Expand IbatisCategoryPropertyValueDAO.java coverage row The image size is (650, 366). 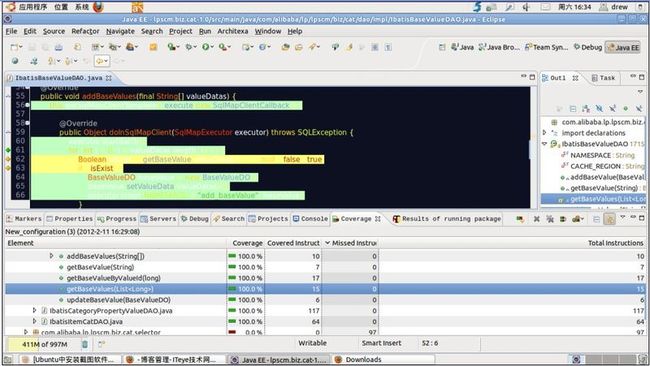pyautogui.click(x=35, y=310)
